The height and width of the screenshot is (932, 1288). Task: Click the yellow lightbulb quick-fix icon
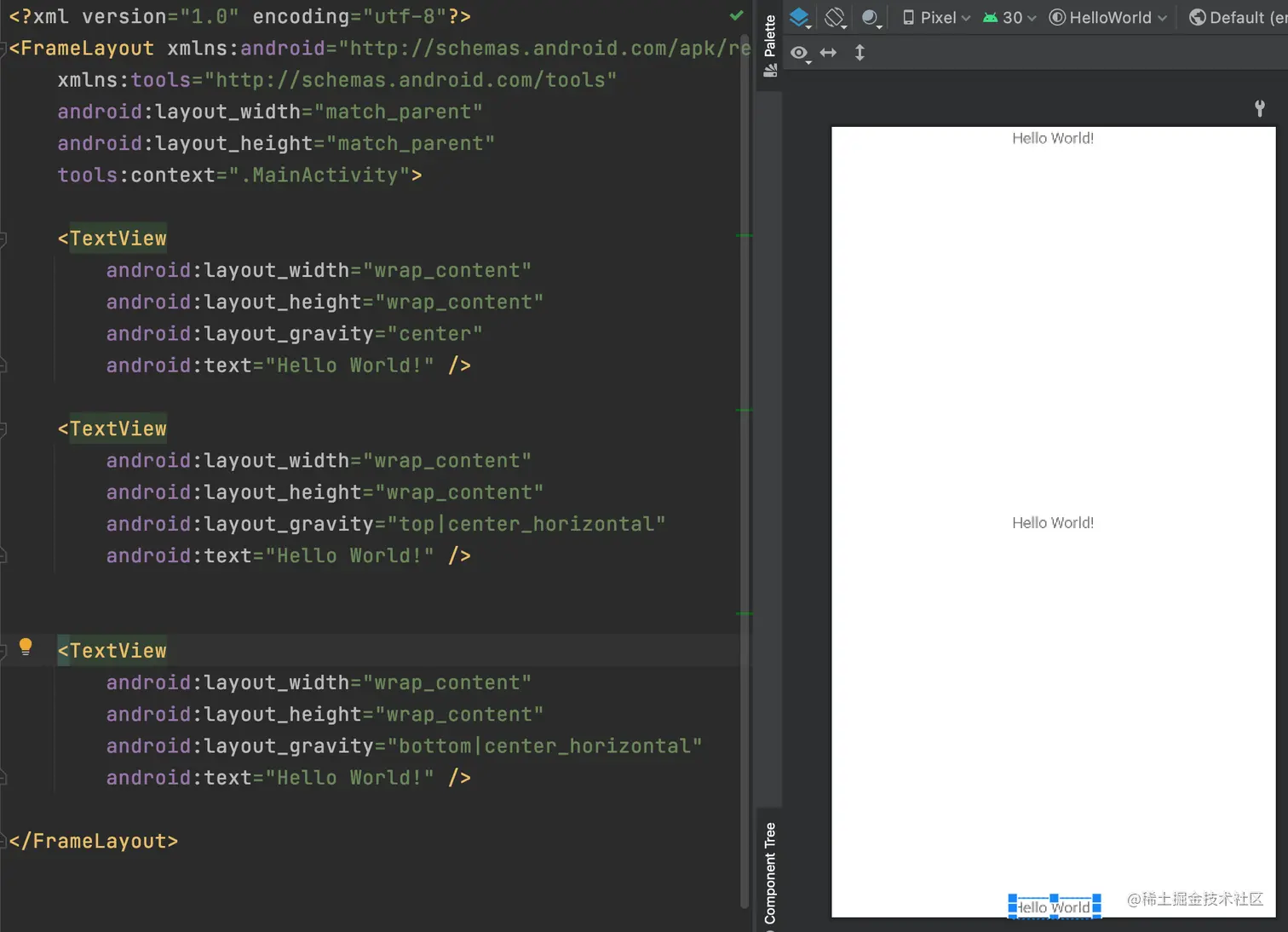pyautogui.click(x=26, y=647)
